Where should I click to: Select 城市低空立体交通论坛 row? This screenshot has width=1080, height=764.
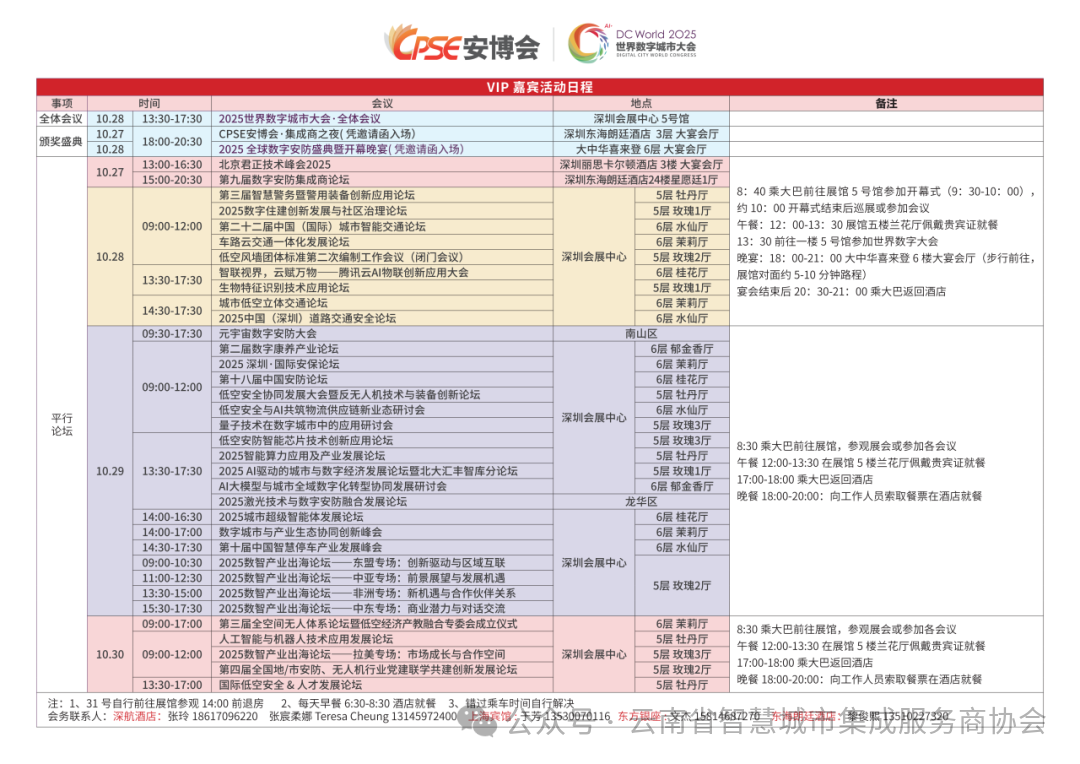coord(382,302)
